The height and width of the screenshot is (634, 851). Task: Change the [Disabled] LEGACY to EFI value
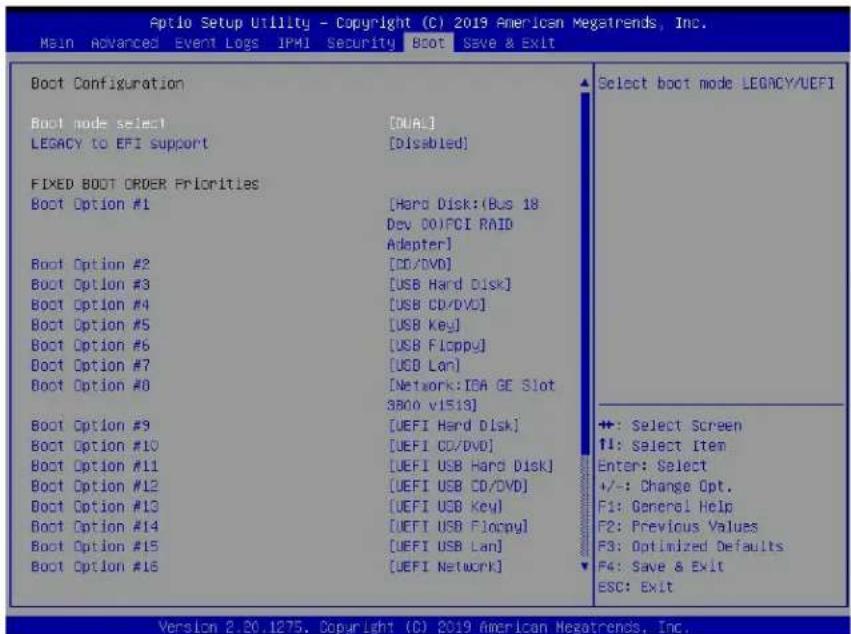[428, 143]
